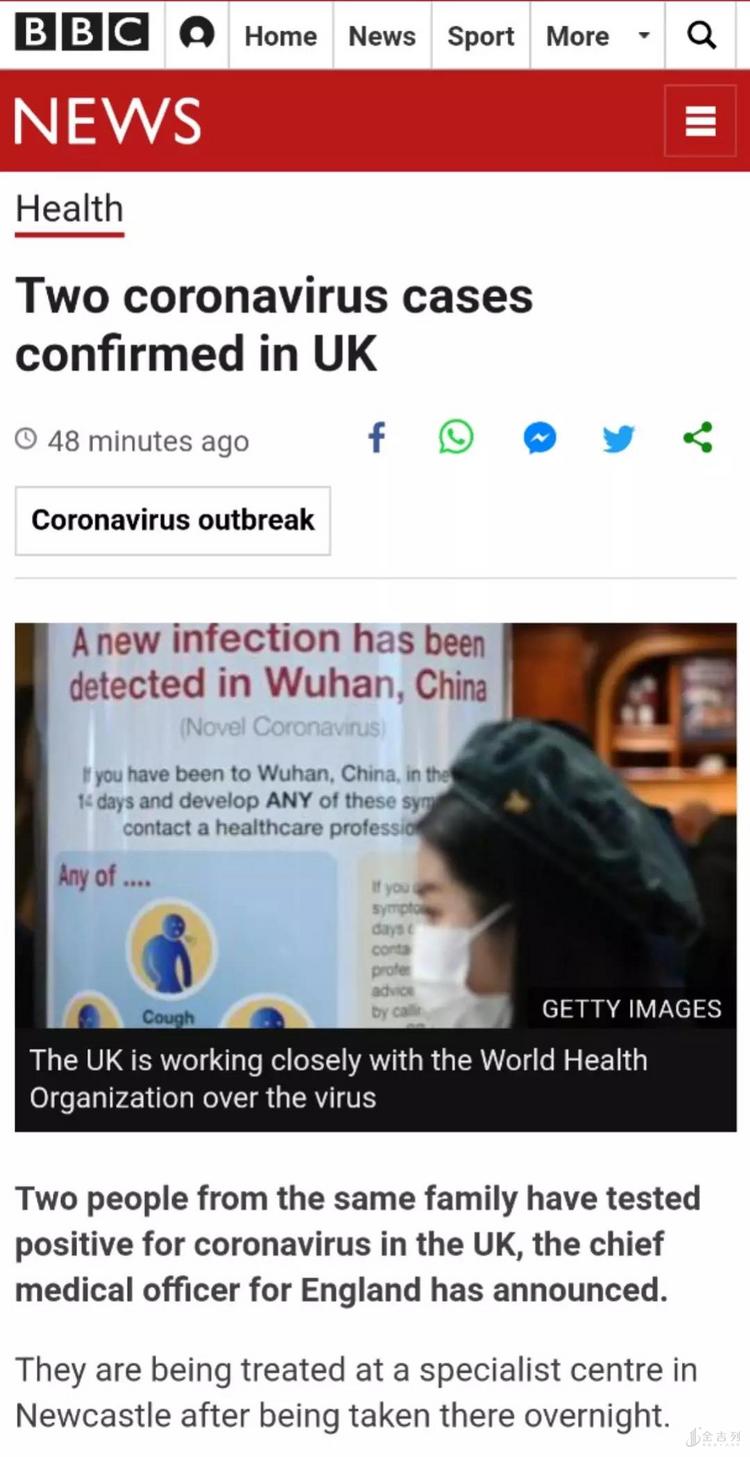Image resolution: width=750 pixels, height=1457 pixels.
Task: Open the search magnifier icon
Action: [x=702, y=35]
